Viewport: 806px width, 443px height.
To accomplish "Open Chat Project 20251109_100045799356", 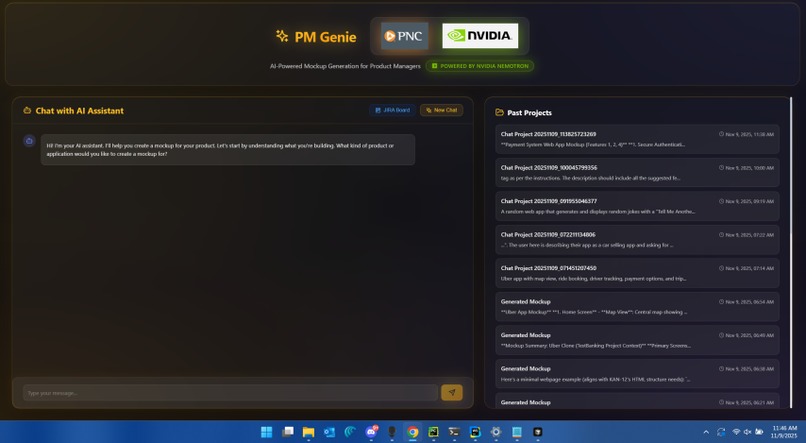I will click(x=637, y=173).
